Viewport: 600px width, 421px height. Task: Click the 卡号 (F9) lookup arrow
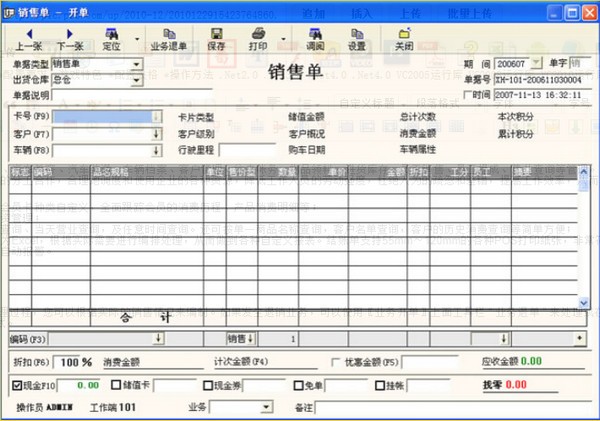156,116
